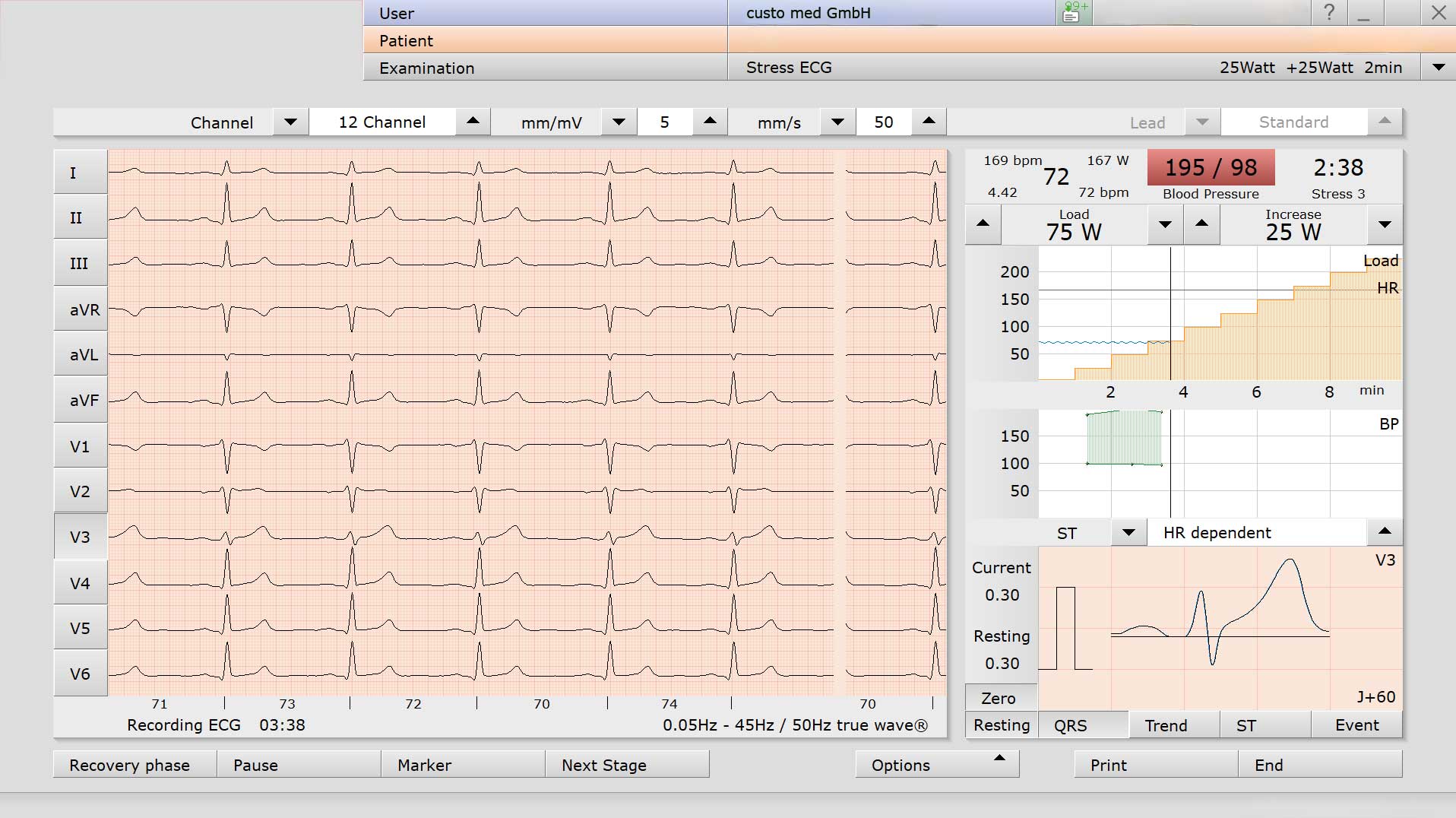The height and width of the screenshot is (818, 1456).
Task: Pause the recording
Action: (299, 765)
